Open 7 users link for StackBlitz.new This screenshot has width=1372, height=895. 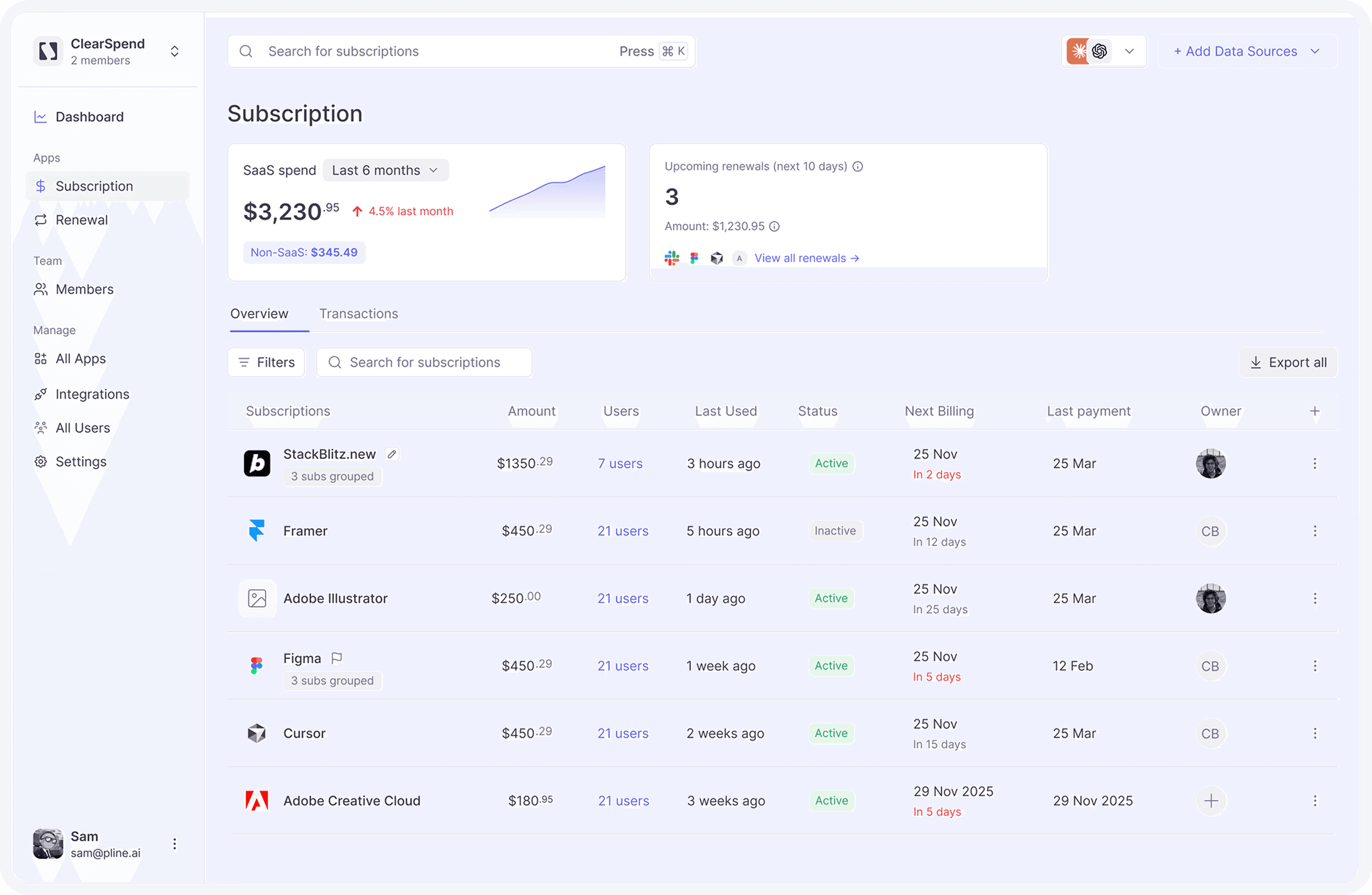pos(620,464)
